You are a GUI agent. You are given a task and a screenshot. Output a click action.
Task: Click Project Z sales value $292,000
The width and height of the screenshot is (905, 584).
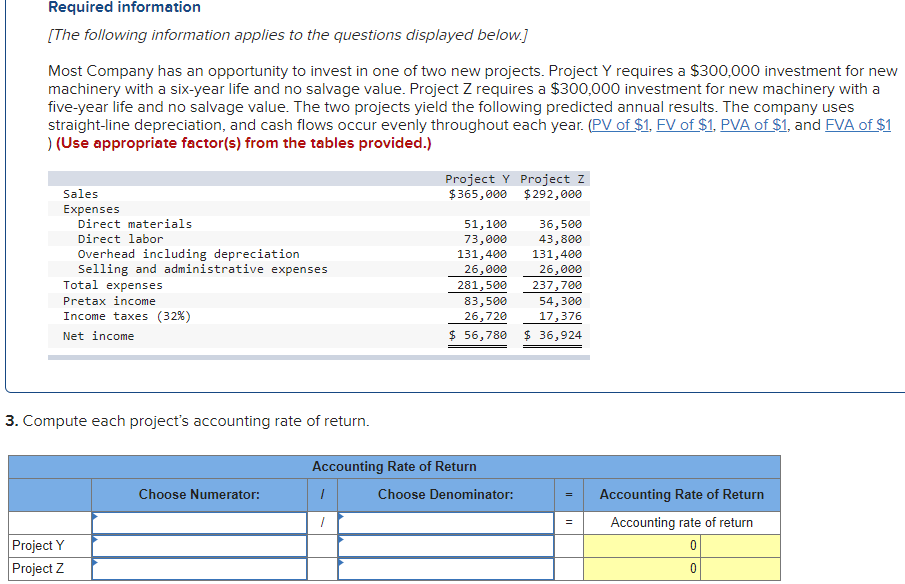pos(553,194)
